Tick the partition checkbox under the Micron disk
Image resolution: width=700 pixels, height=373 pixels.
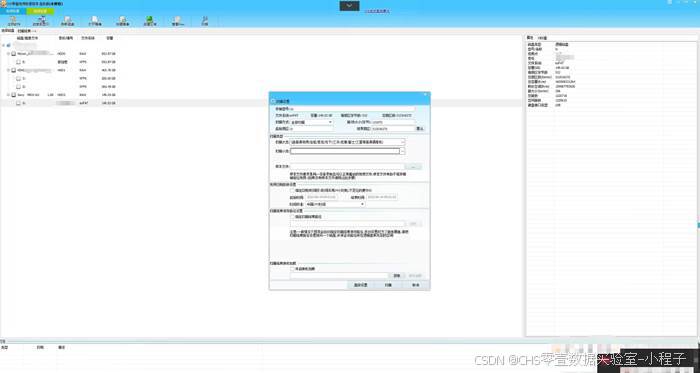pyautogui.click(x=19, y=62)
